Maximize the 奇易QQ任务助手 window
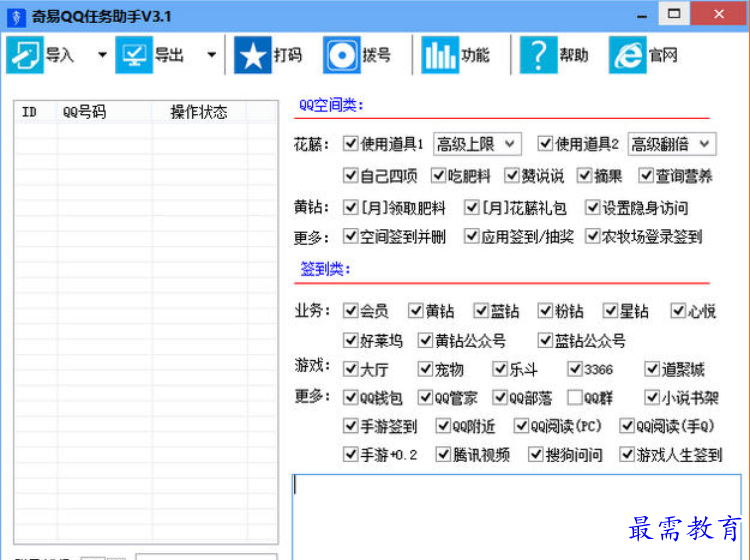The image size is (750, 560). 674,13
